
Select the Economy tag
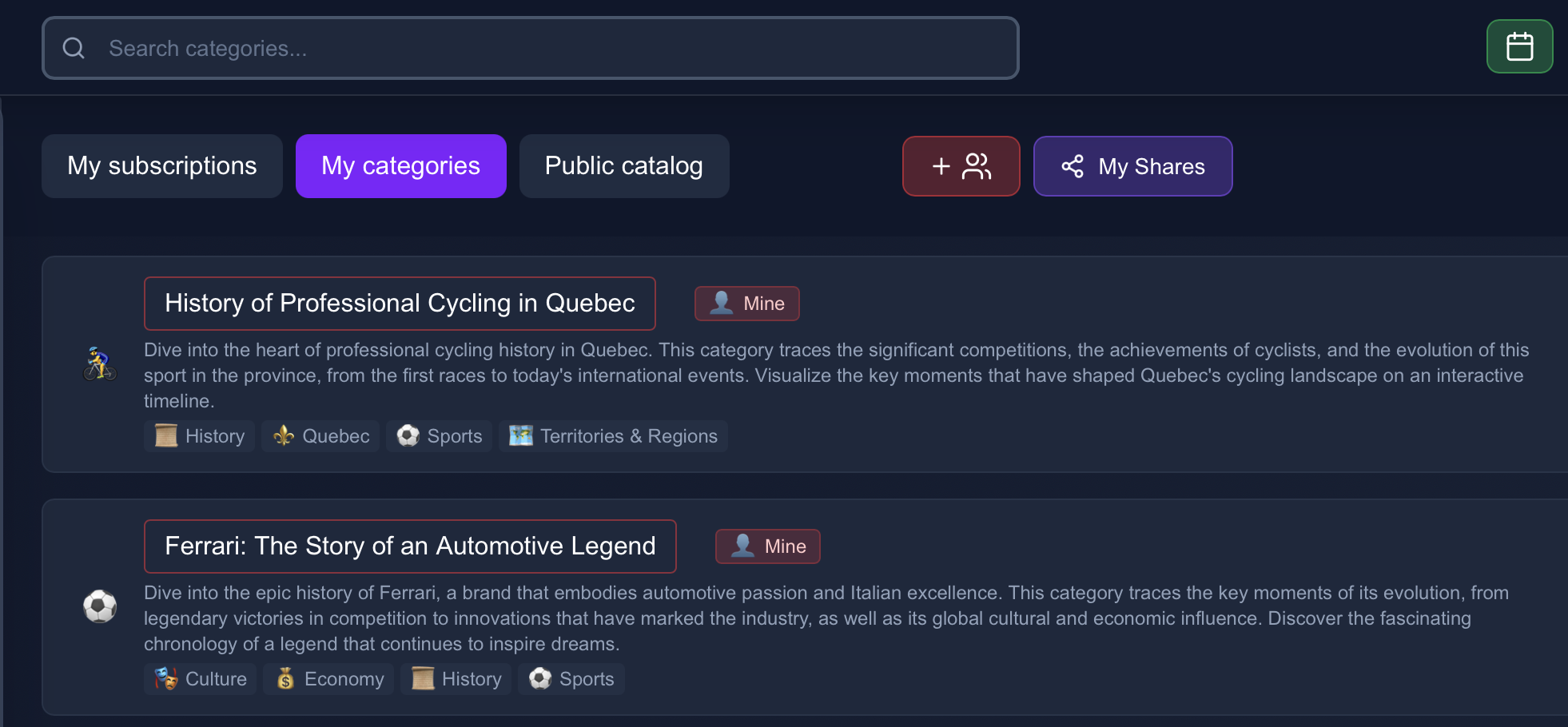coord(328,679)
